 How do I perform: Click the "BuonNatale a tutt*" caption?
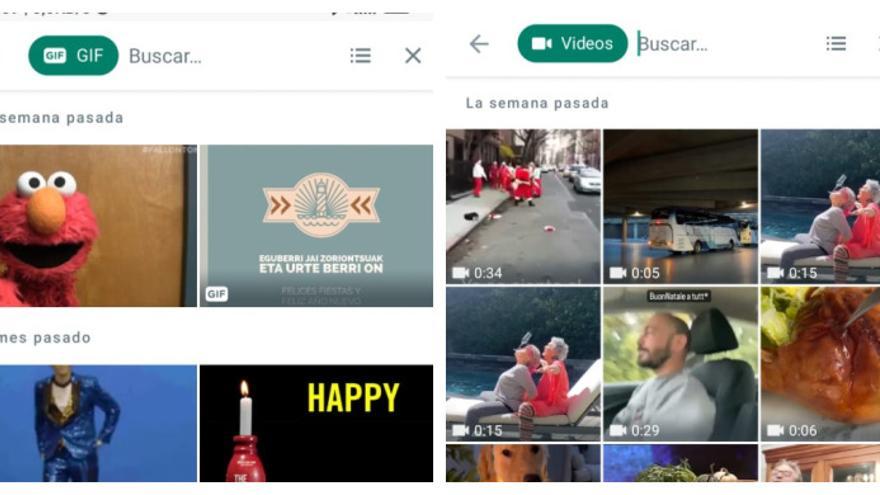[x=679, y=296]
